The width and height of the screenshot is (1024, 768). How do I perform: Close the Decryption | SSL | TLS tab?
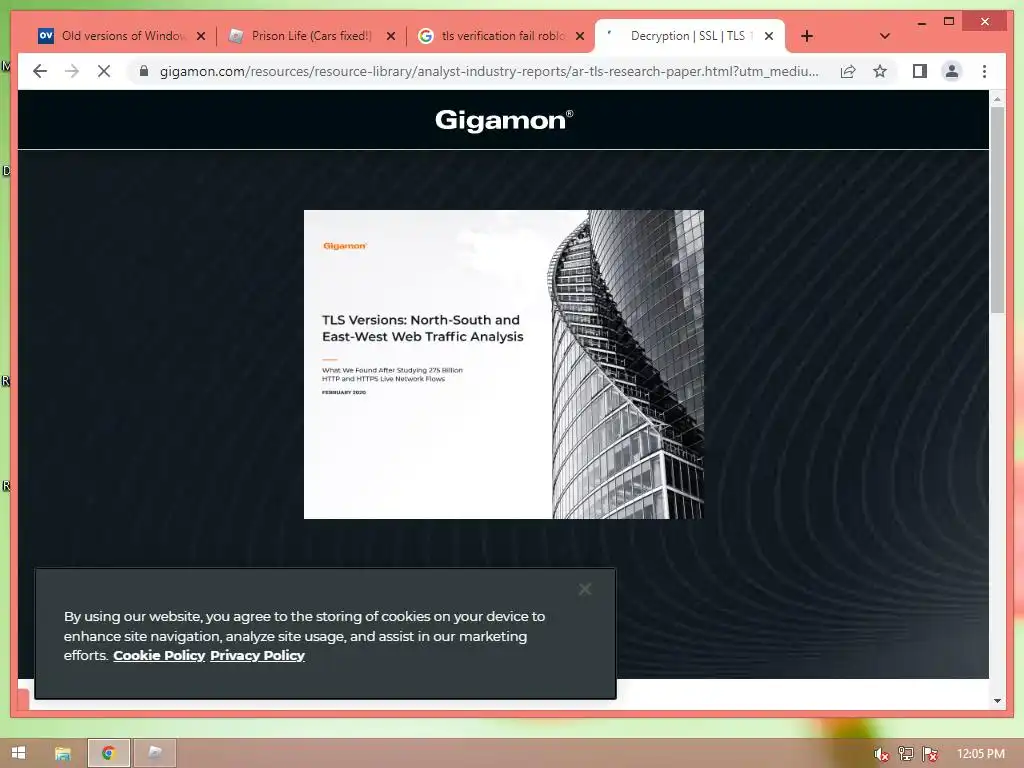pyautogui.click(x=769, y=36)
